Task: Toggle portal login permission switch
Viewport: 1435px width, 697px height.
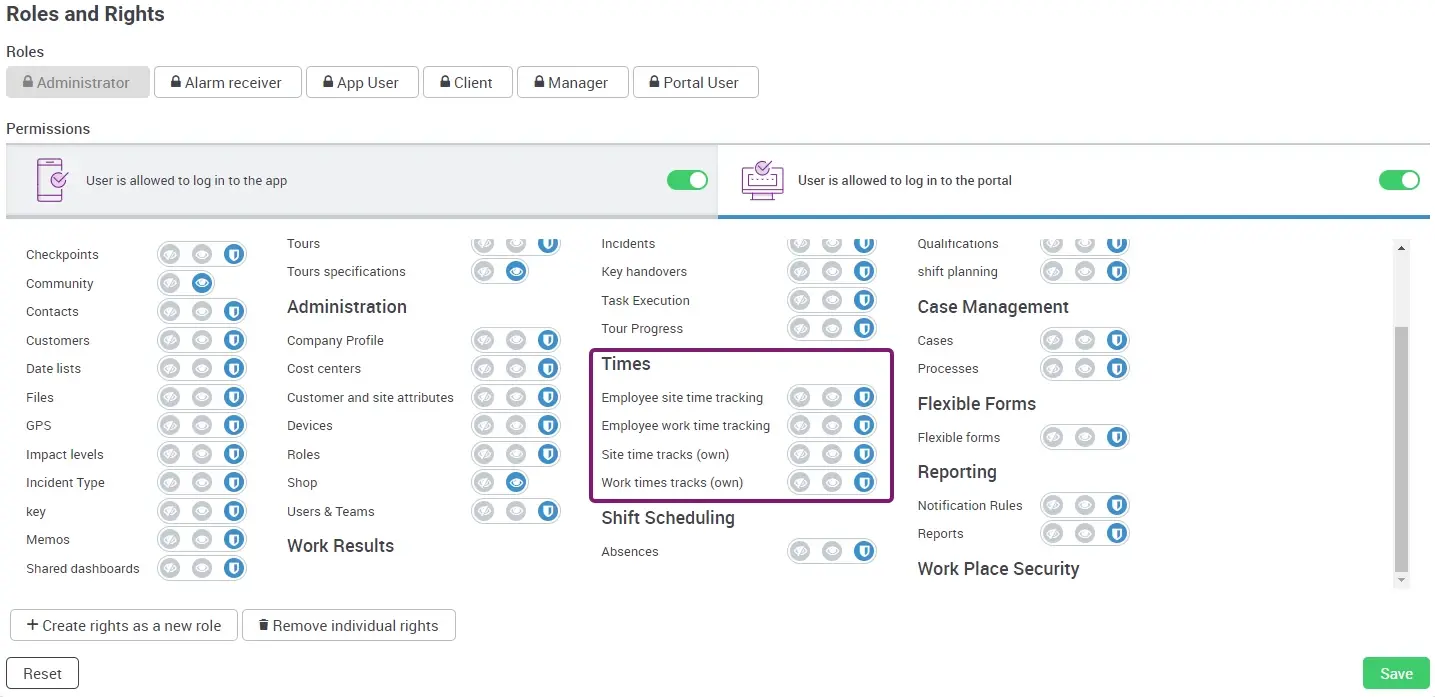Action: point(1399,180)
